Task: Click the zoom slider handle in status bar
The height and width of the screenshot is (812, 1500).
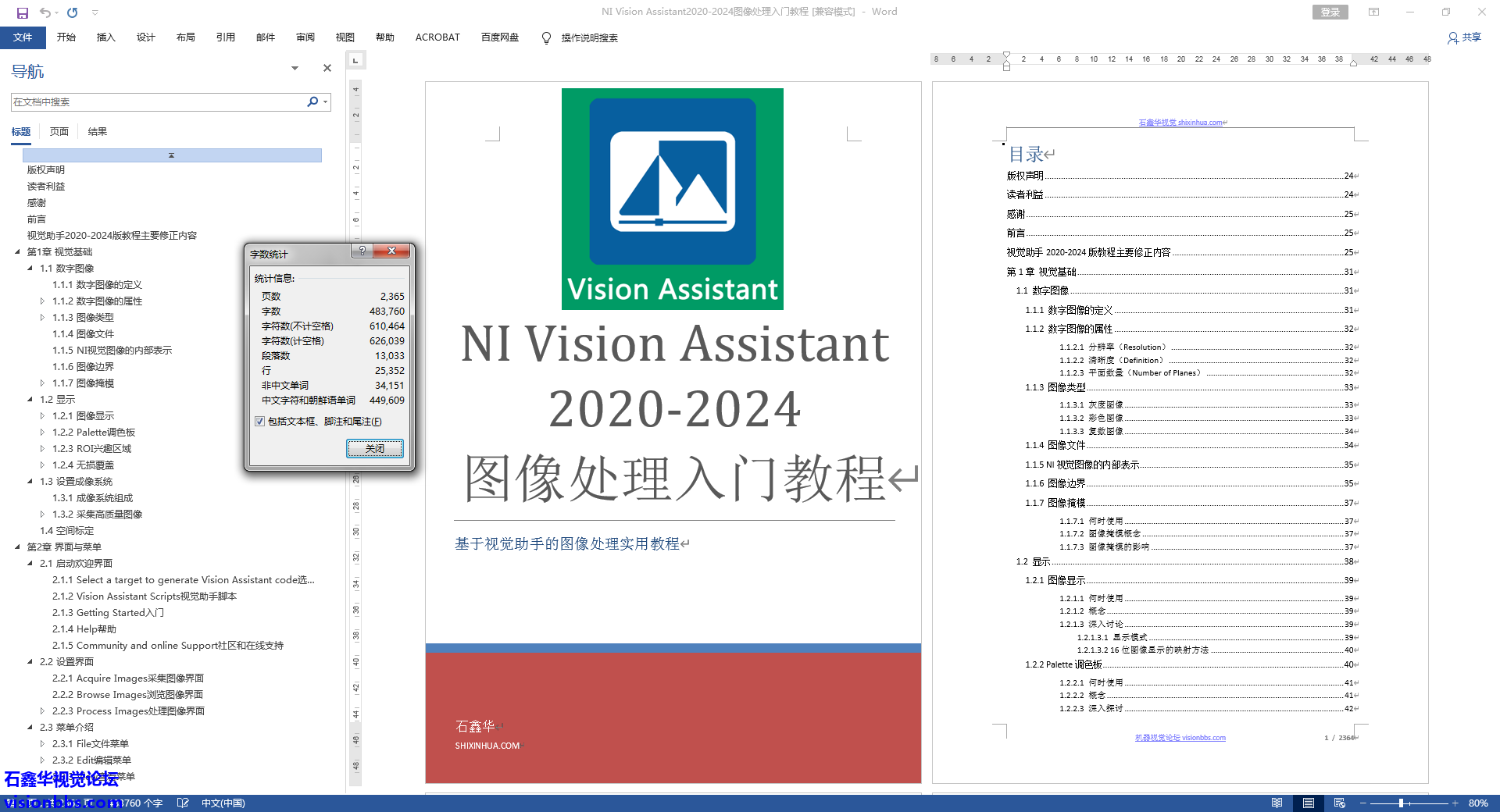Action: pyautogui.click(x=1401, y=803)
